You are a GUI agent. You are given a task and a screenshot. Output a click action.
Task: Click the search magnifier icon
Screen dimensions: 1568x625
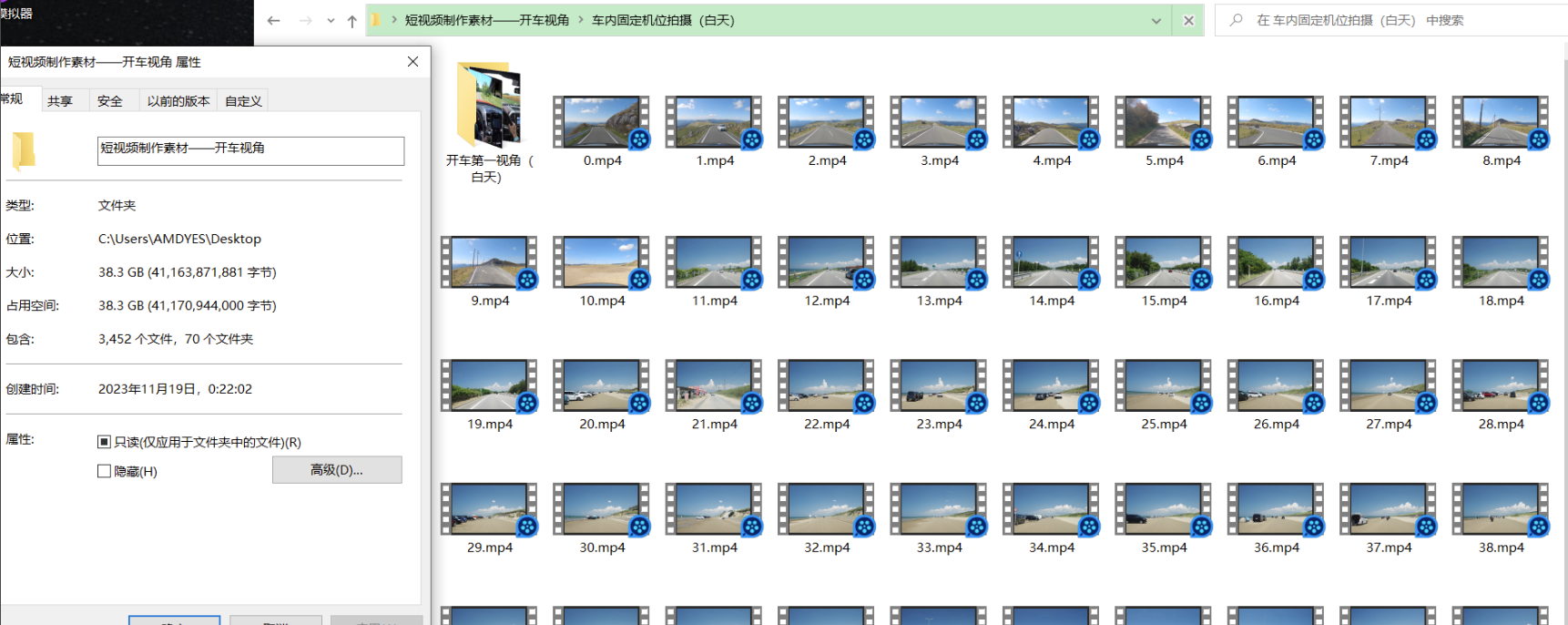(x=1236, y=20)
